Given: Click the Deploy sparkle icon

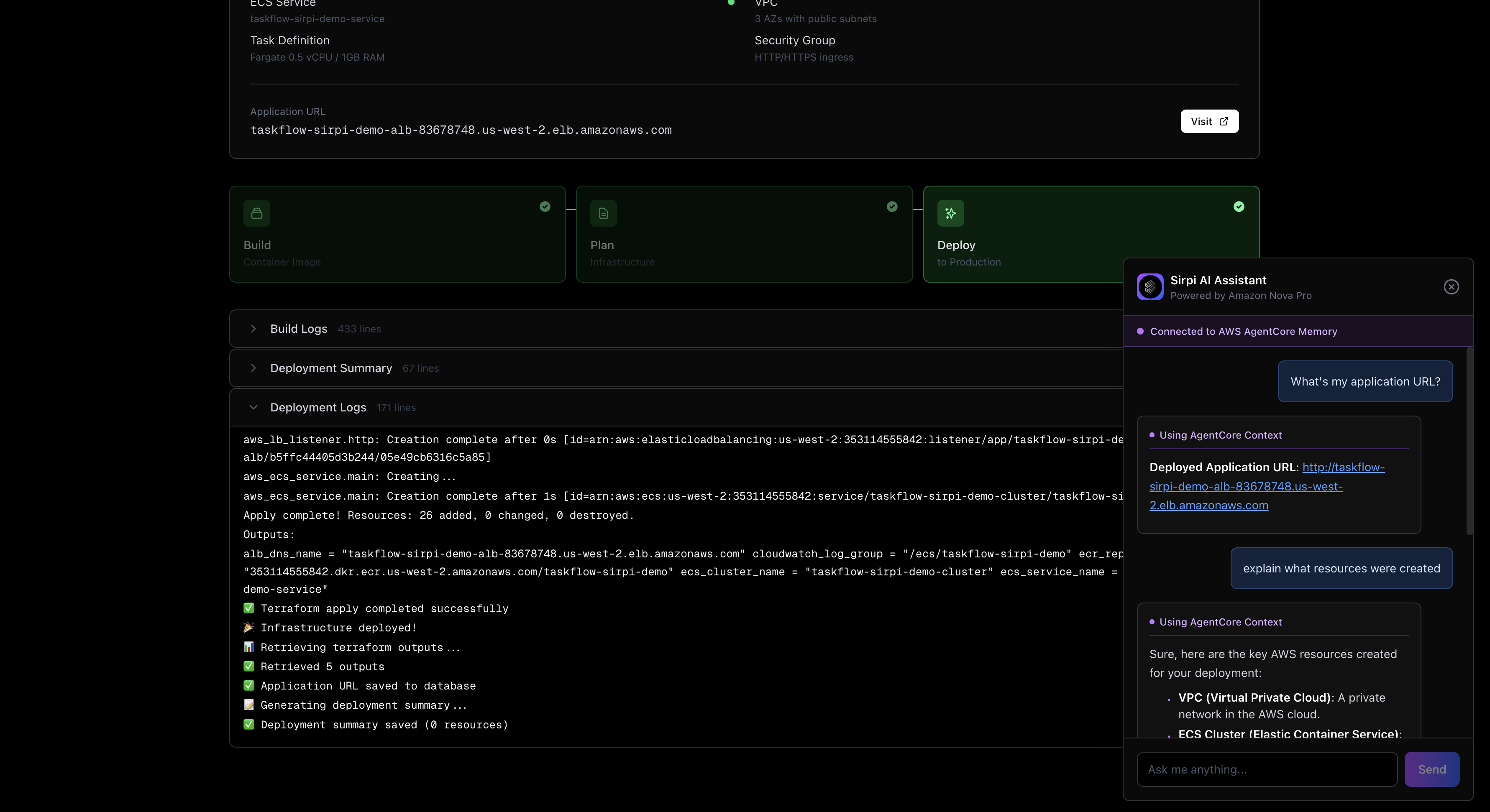Looking at the screenshot, I should [x=950, y=213].
